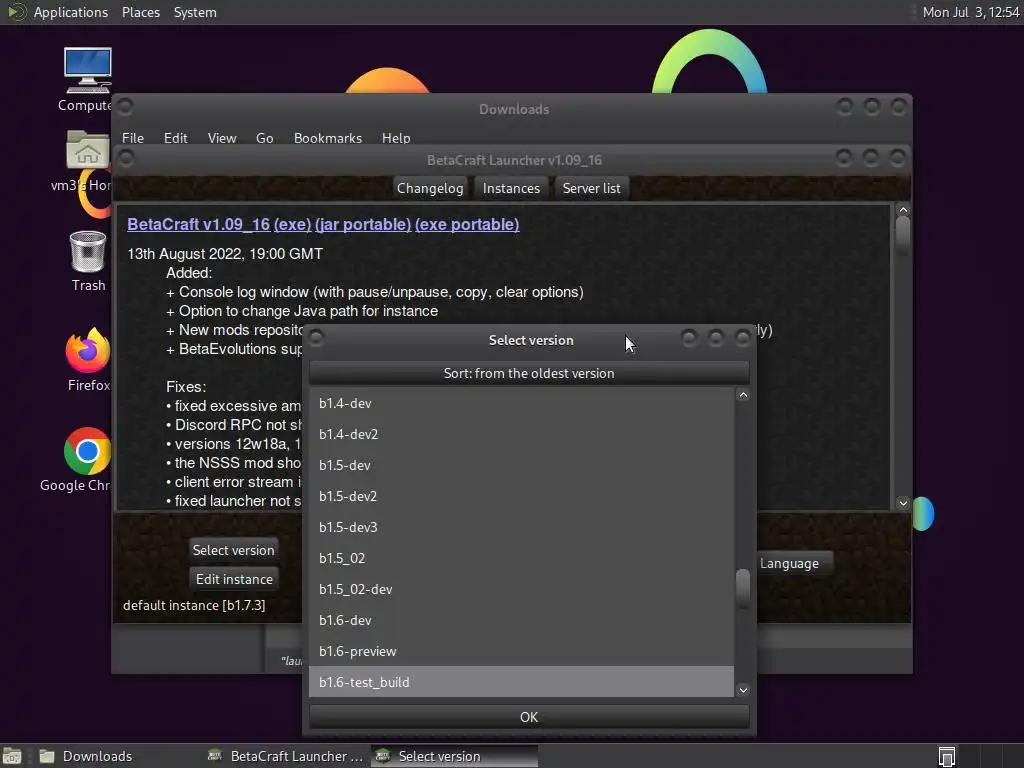
Task: Switch to BetaCraft Launcher in the taskbar
Action: click(286, 756)
